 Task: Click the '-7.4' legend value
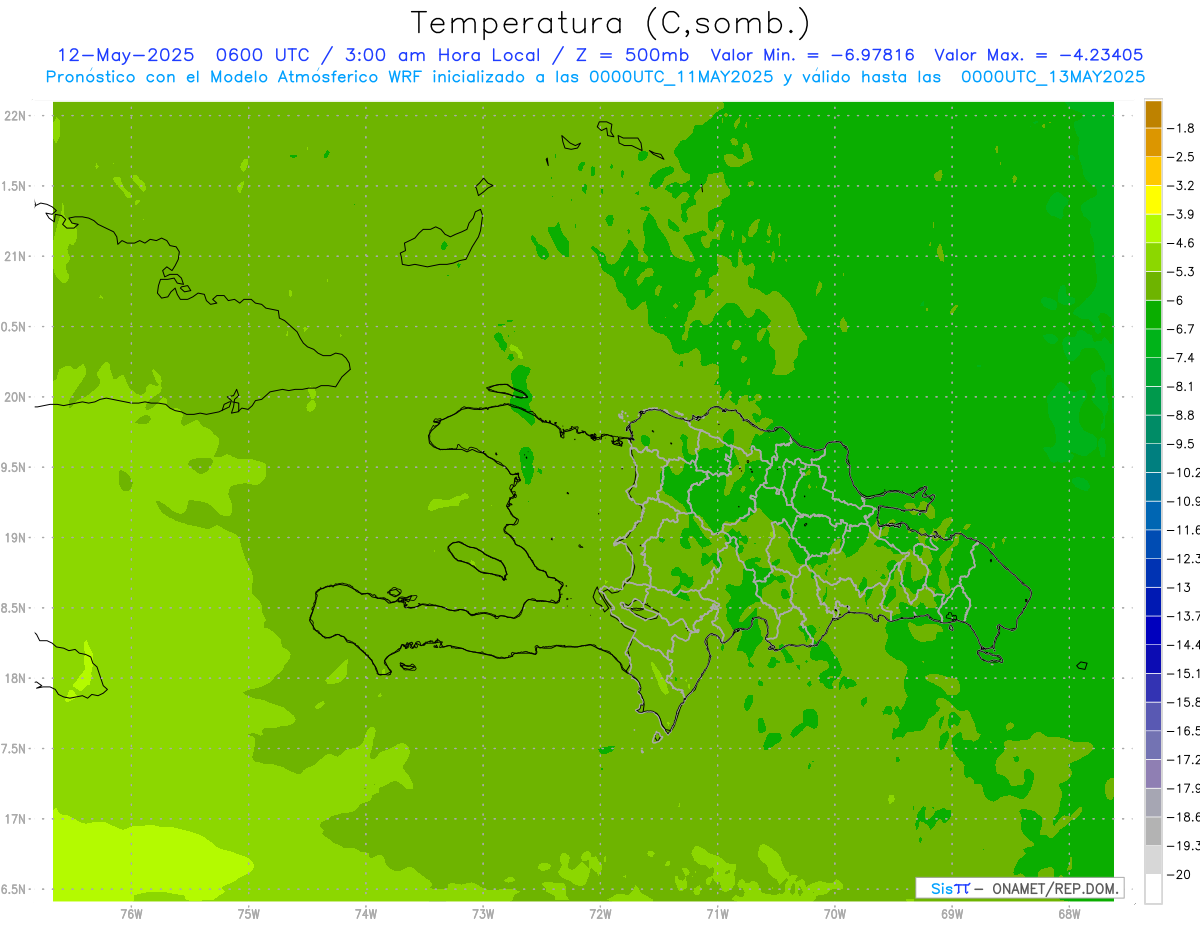1181,358
